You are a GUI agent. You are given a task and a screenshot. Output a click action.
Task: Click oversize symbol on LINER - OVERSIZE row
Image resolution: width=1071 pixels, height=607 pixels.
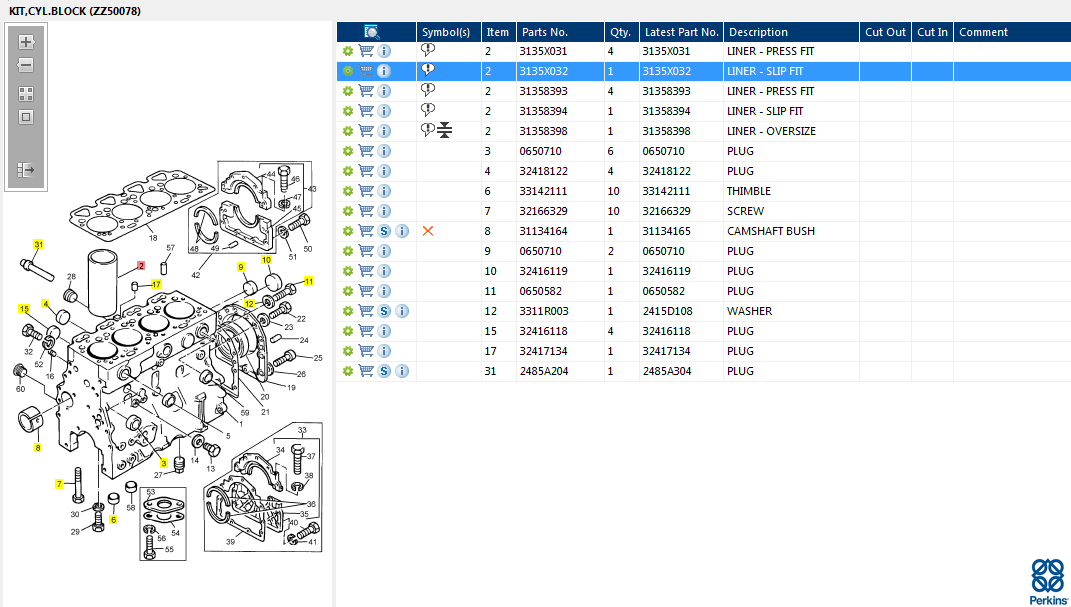444,131
